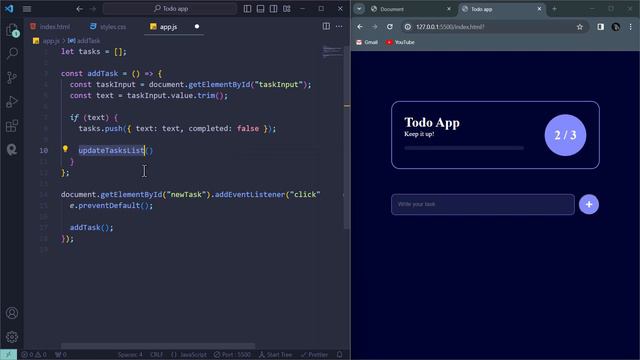Toggle primary side bar layout icon
Screen dimensions: 640x360
tap(247, 9)
